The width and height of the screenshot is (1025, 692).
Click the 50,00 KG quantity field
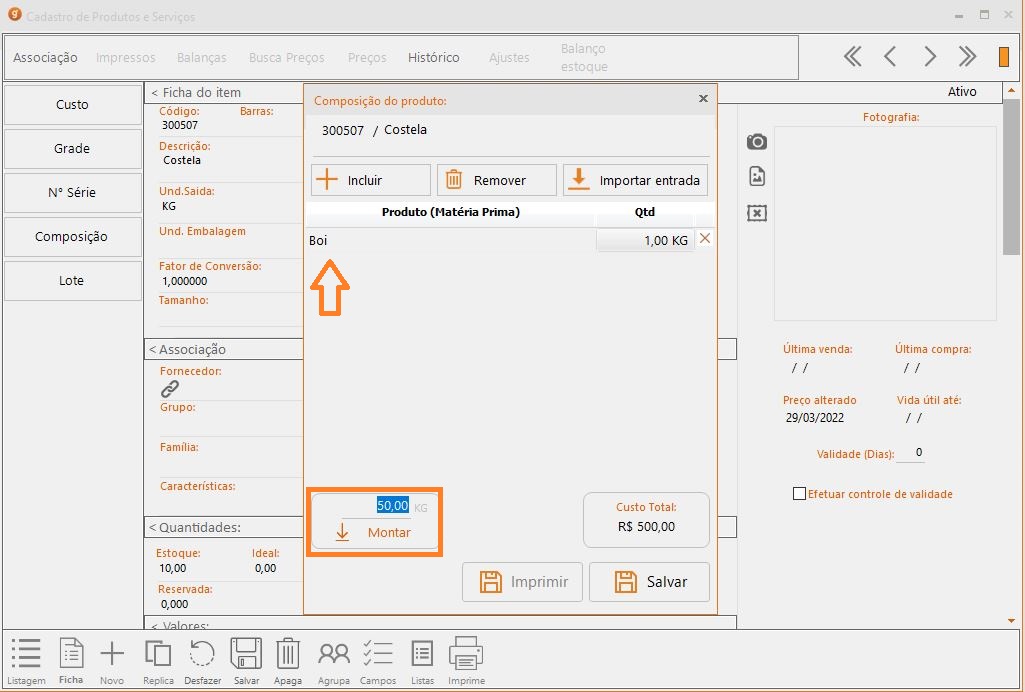click(x=392, y=506)
